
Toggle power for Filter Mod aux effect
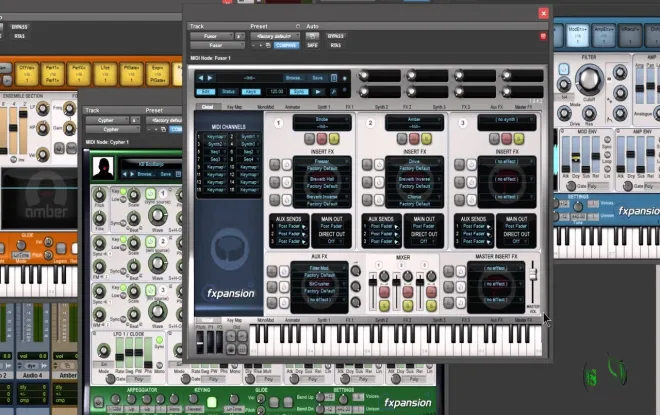coord(284,271)
